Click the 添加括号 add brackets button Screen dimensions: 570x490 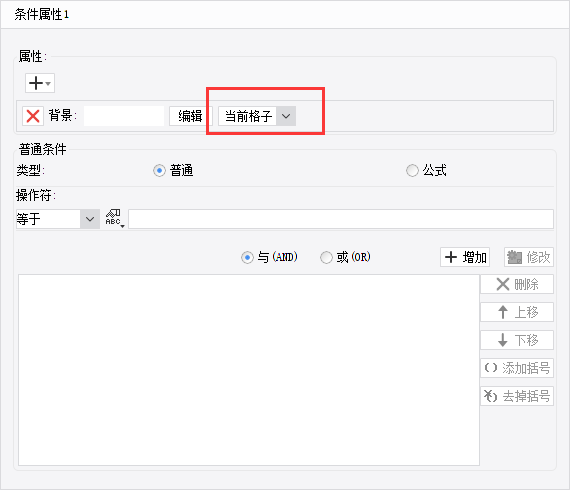tap(517, 368)
